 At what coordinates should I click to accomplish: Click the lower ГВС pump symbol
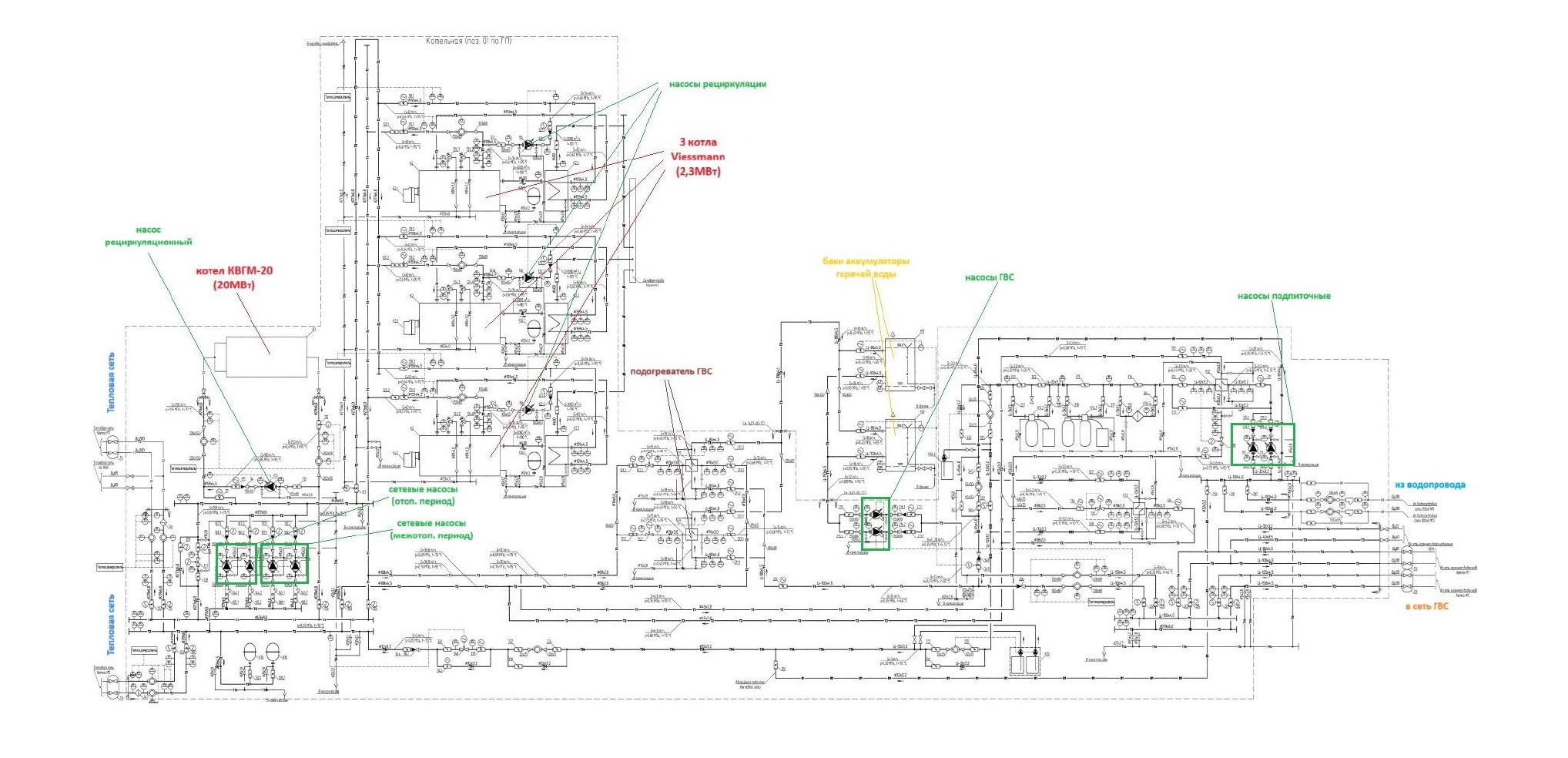point(877,532)
